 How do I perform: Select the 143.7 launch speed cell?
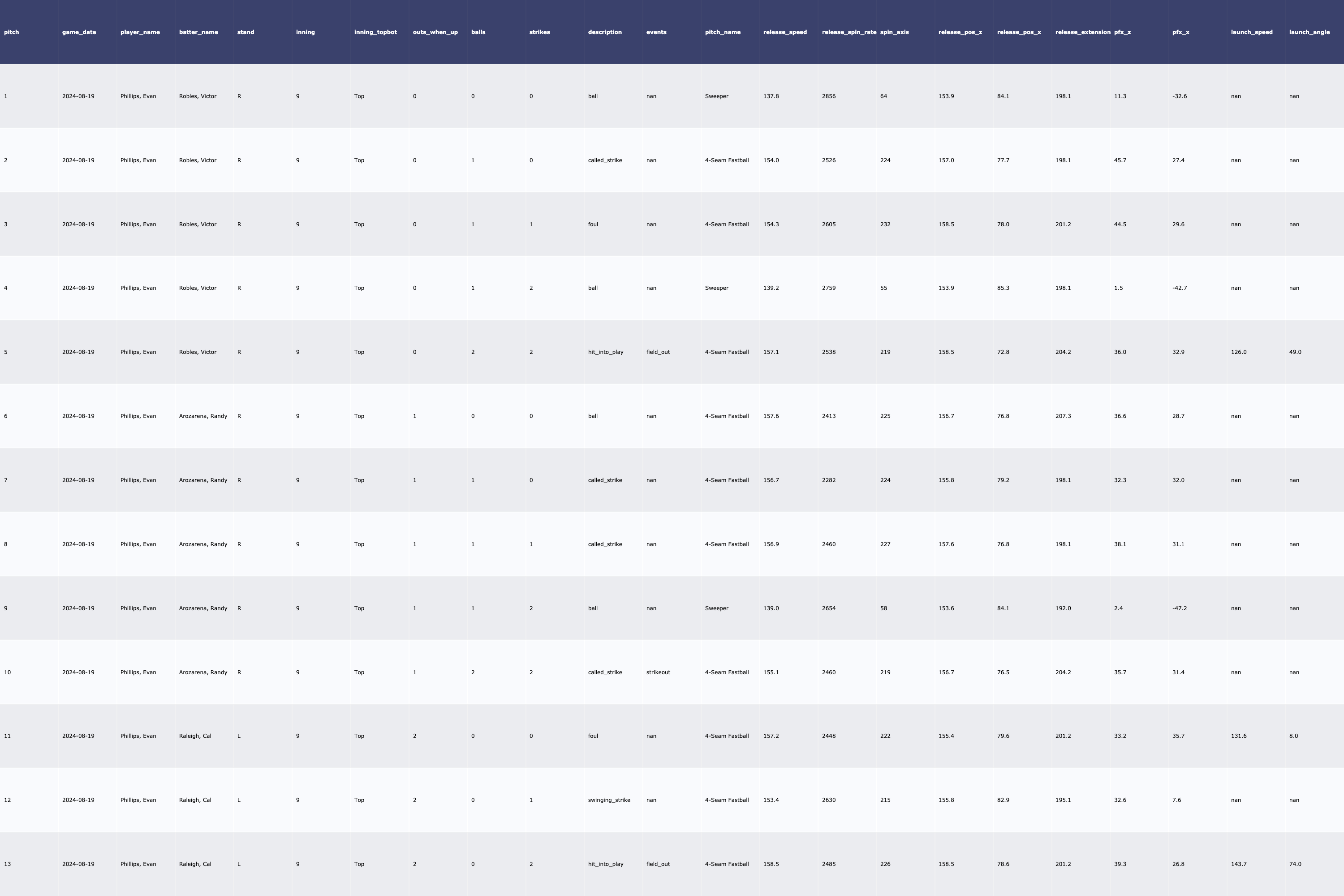pos(1238,864)
